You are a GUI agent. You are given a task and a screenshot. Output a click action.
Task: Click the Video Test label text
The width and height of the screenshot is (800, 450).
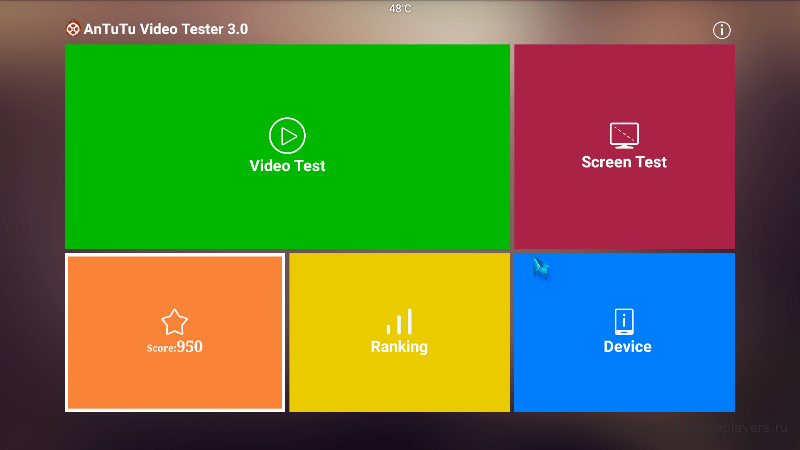click(287, 166)
